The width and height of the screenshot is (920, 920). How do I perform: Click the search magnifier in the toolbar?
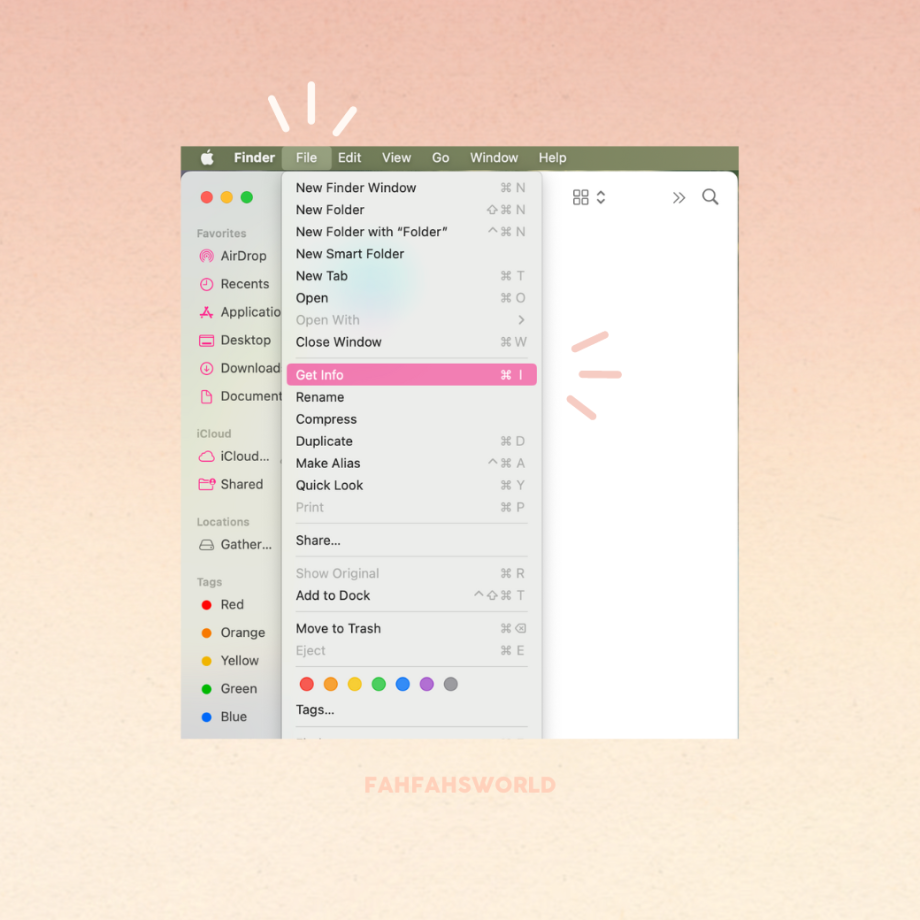(x=710, y=197)
